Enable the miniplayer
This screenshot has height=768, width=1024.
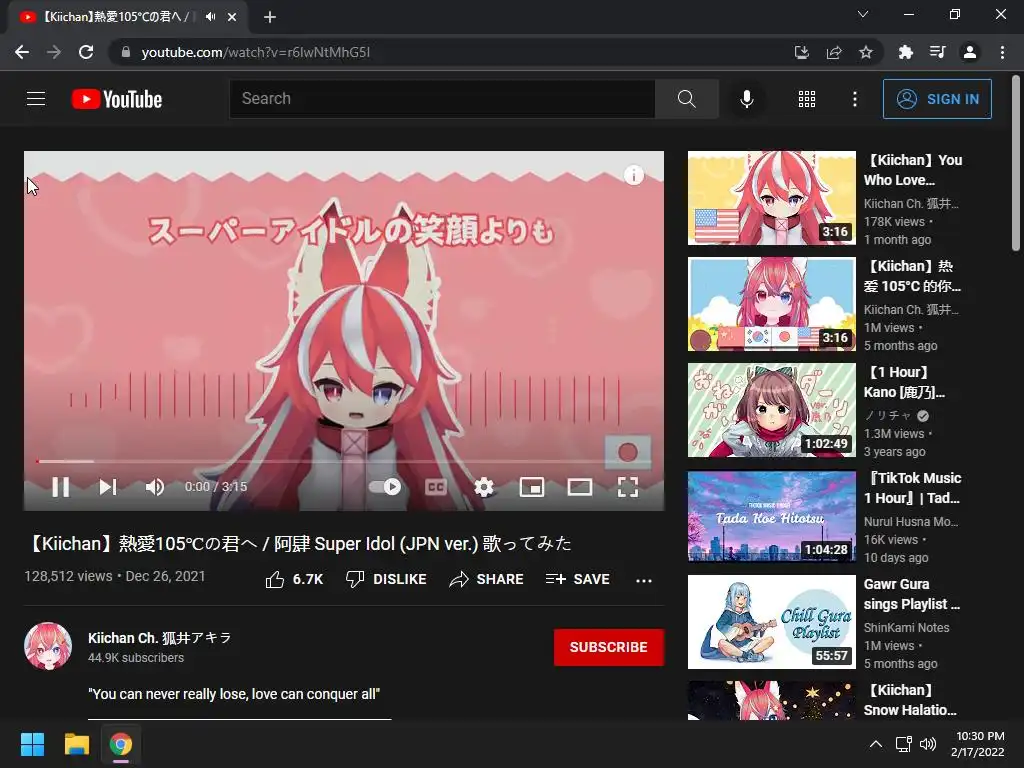(x=532, y=487)
